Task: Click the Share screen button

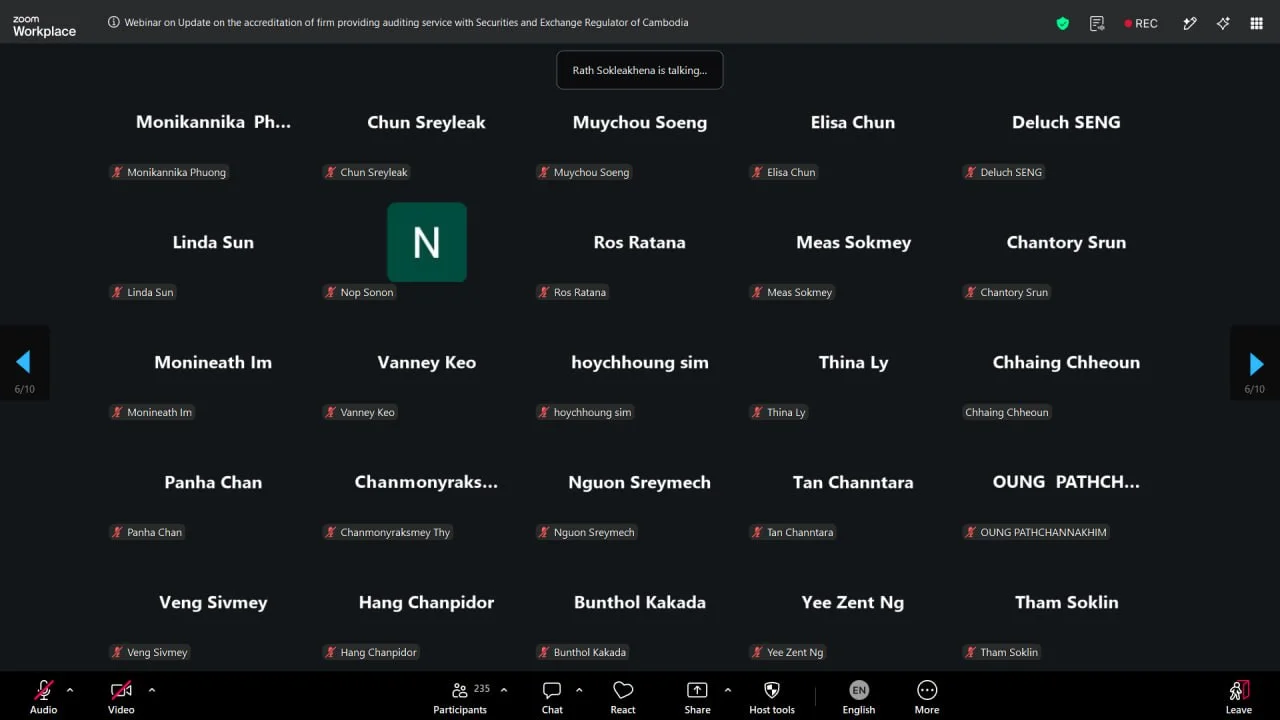Action: [x=697, y=697]
